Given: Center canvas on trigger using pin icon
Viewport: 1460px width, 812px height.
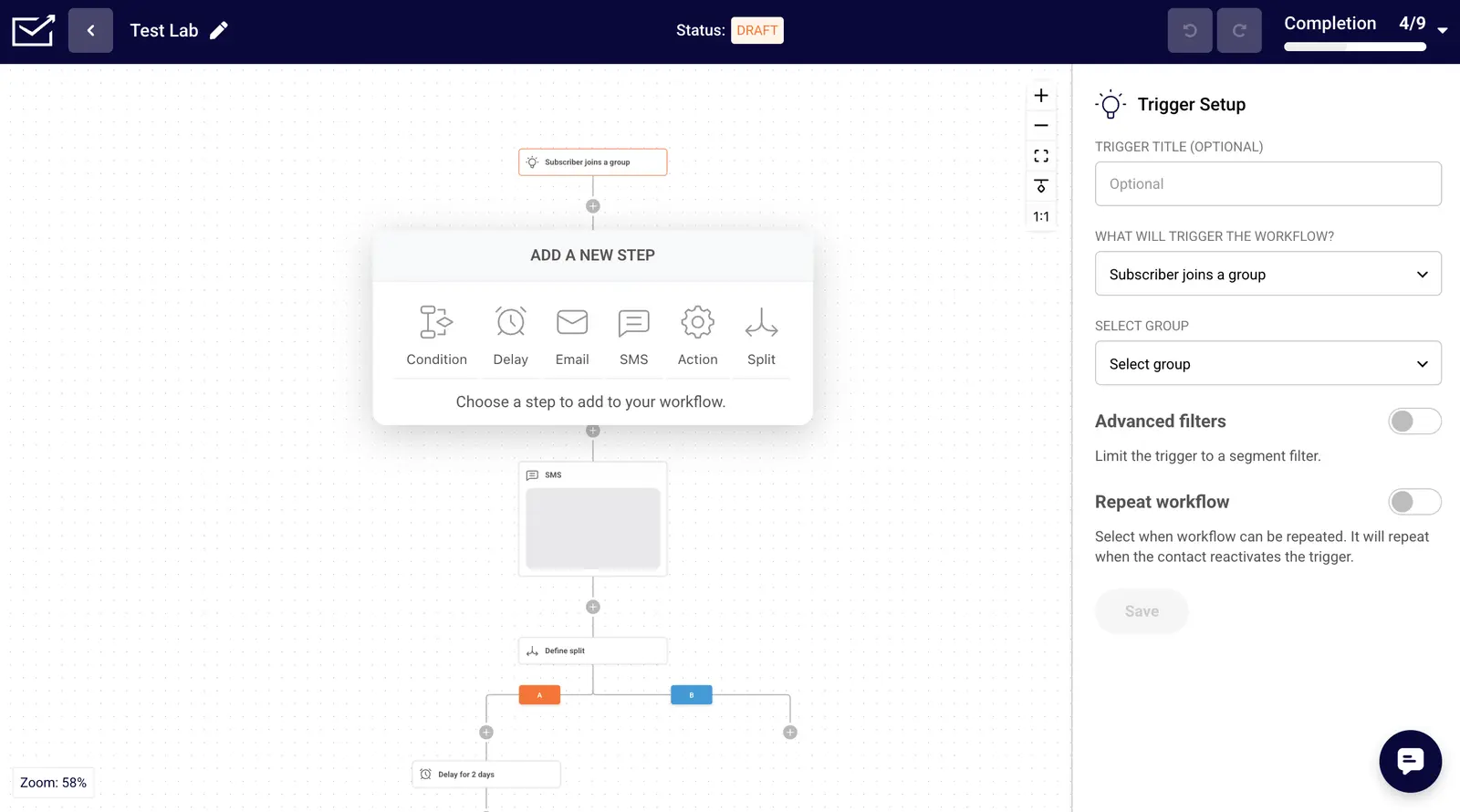Looking at the screenshot, I should pyautogui.click(x=1041, y=186).
